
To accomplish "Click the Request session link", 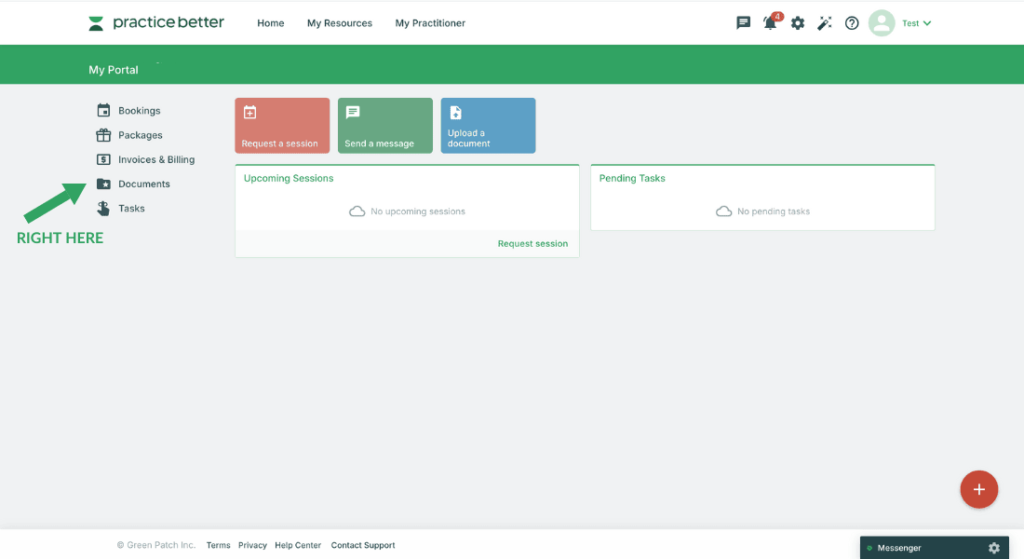I will click(532, 244).
